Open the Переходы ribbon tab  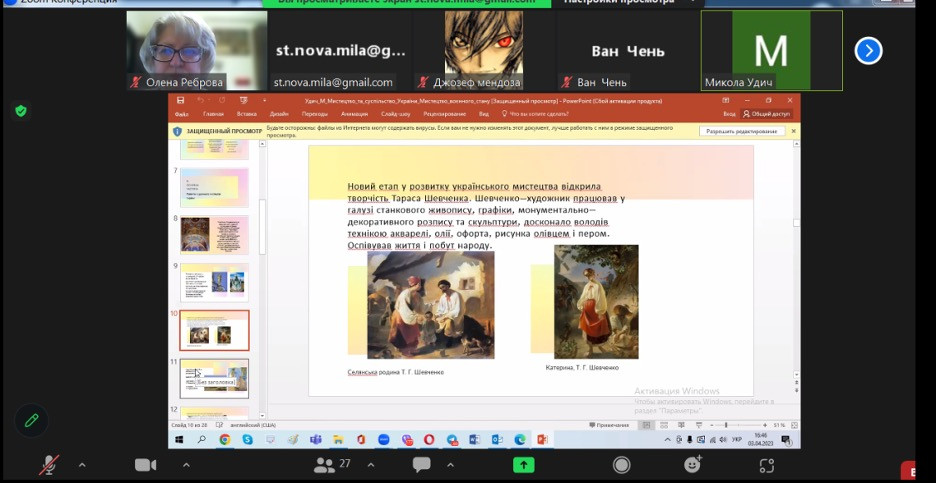(x=315, y=114)
